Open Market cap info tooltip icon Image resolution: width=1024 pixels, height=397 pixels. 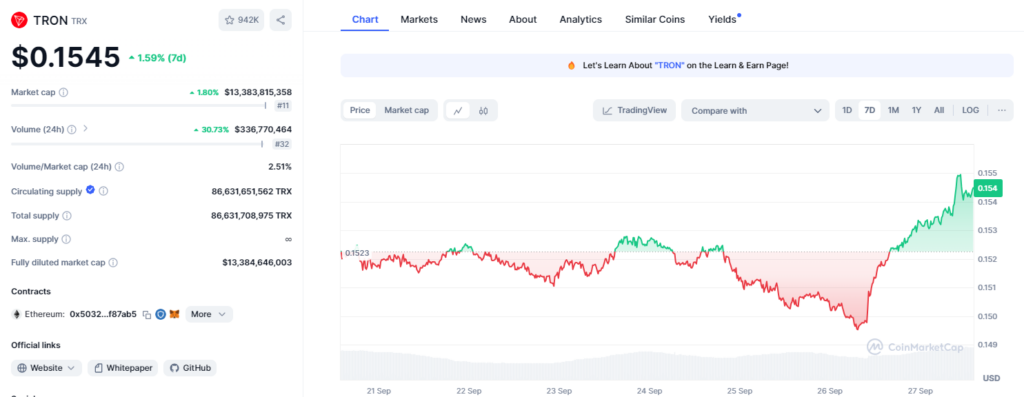[63, 93]
